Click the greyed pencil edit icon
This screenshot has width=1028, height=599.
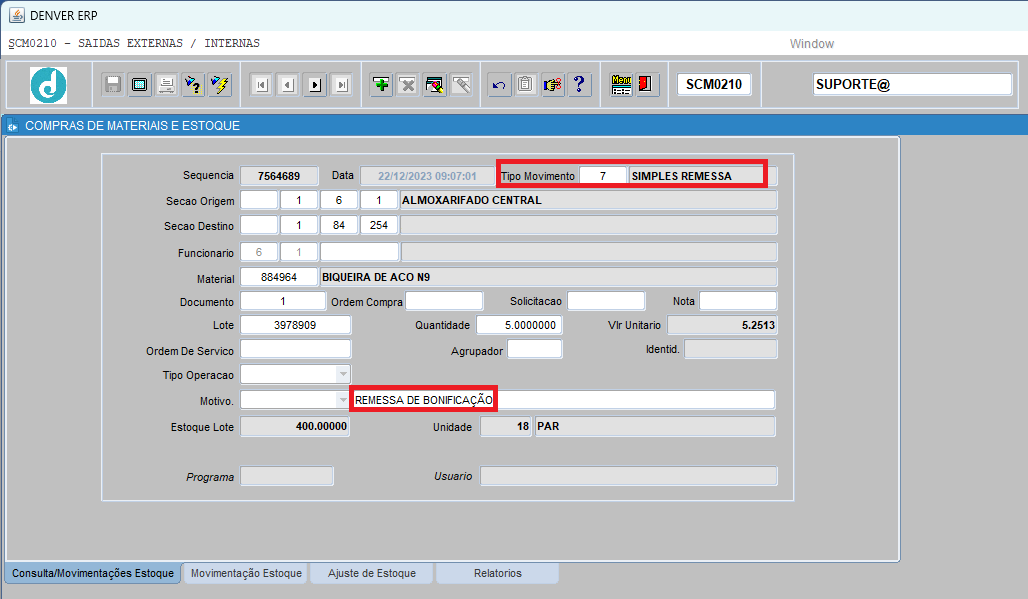[x=462, y=85]
